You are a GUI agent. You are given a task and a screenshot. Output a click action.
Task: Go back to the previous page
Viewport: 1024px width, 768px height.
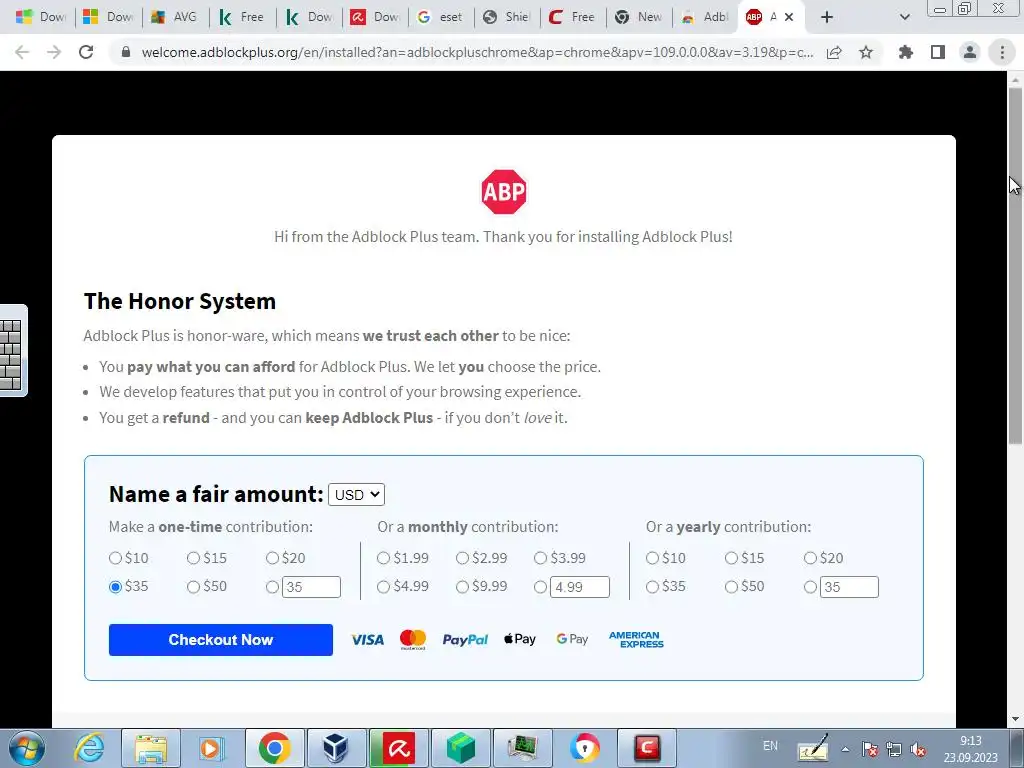point(22,52)
